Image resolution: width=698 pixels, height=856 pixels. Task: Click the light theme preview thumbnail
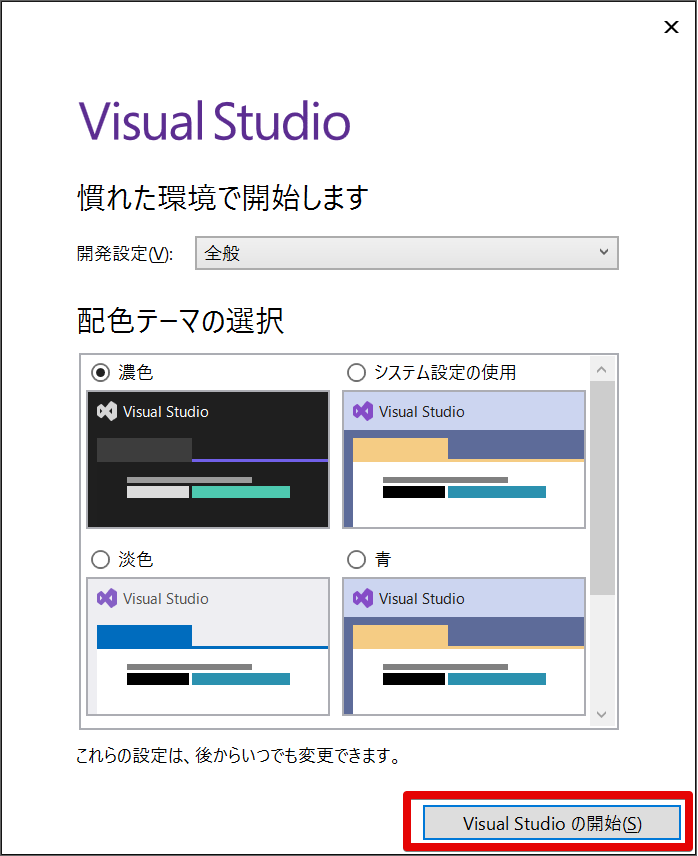208,646
